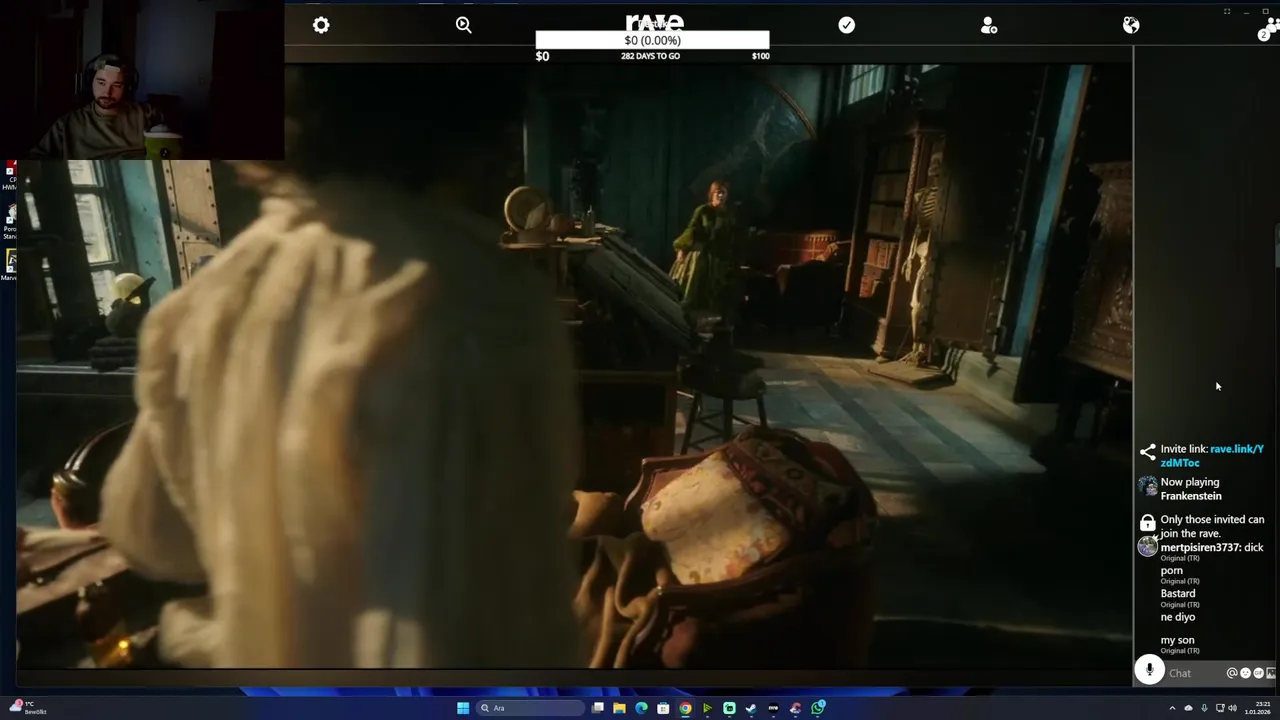Image resolution: width=1280 pixels, height=720 pixels.
Task: Click the image attach icon in chat bar
Action: pos(1271,673)
